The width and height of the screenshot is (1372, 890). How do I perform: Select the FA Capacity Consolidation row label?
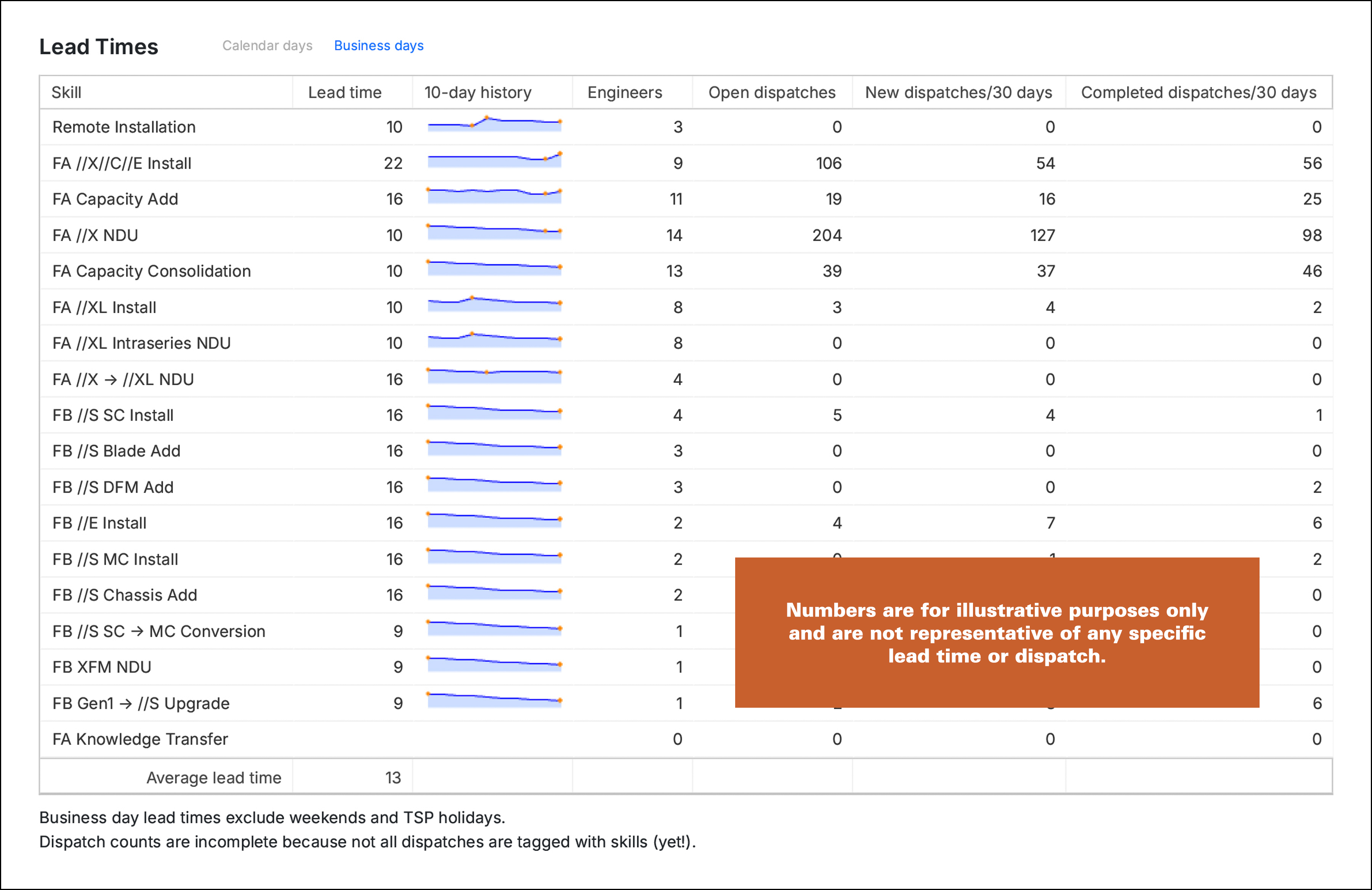pos(152,271)
